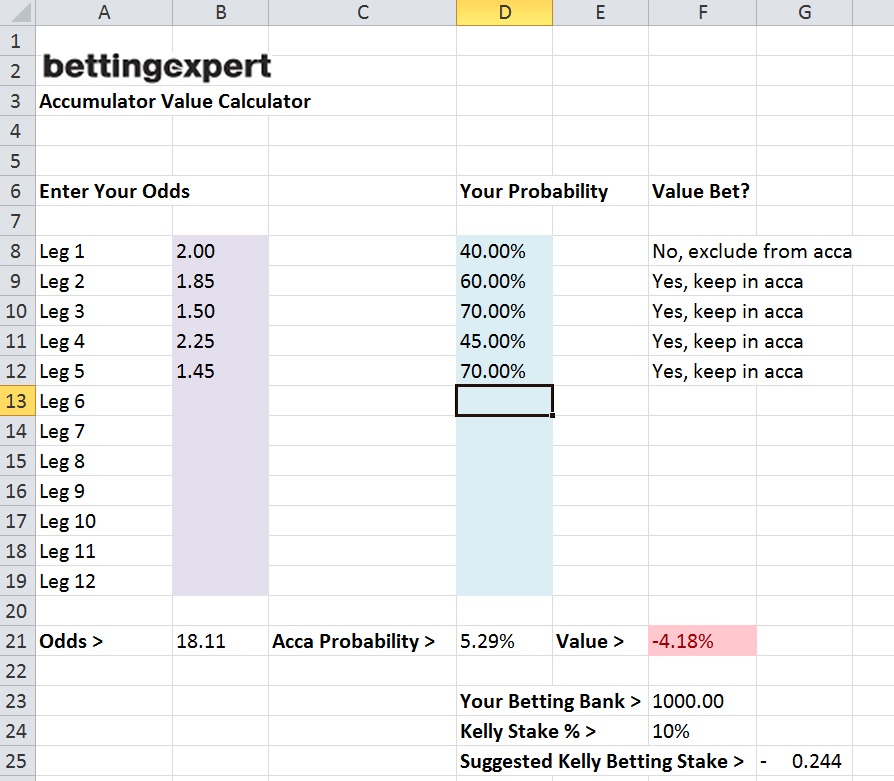The width and height of the screenshot is (894, 781).
Task: Click the probability cell showing 40.00%
Action: tap(504, 251)
